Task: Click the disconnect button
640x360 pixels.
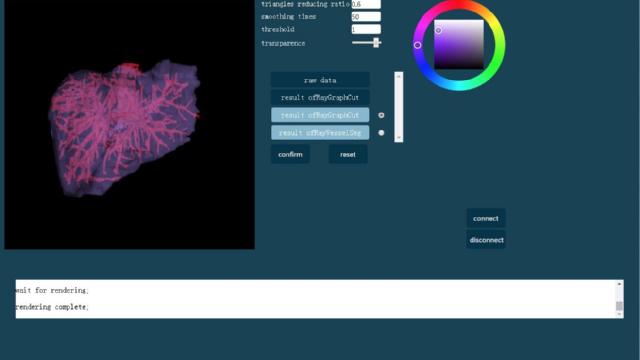Action: [x=486, y=240]
